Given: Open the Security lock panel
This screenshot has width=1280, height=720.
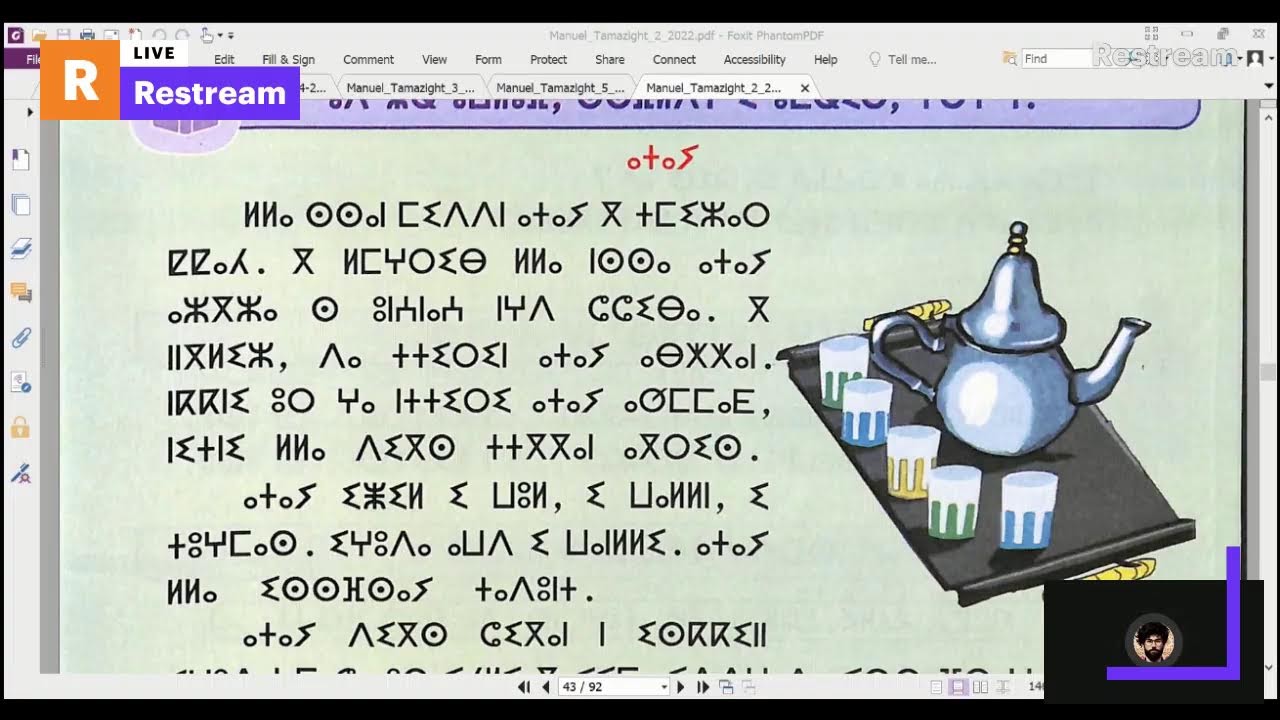Looking at the screenshot, I should click(x=20, y=428).
